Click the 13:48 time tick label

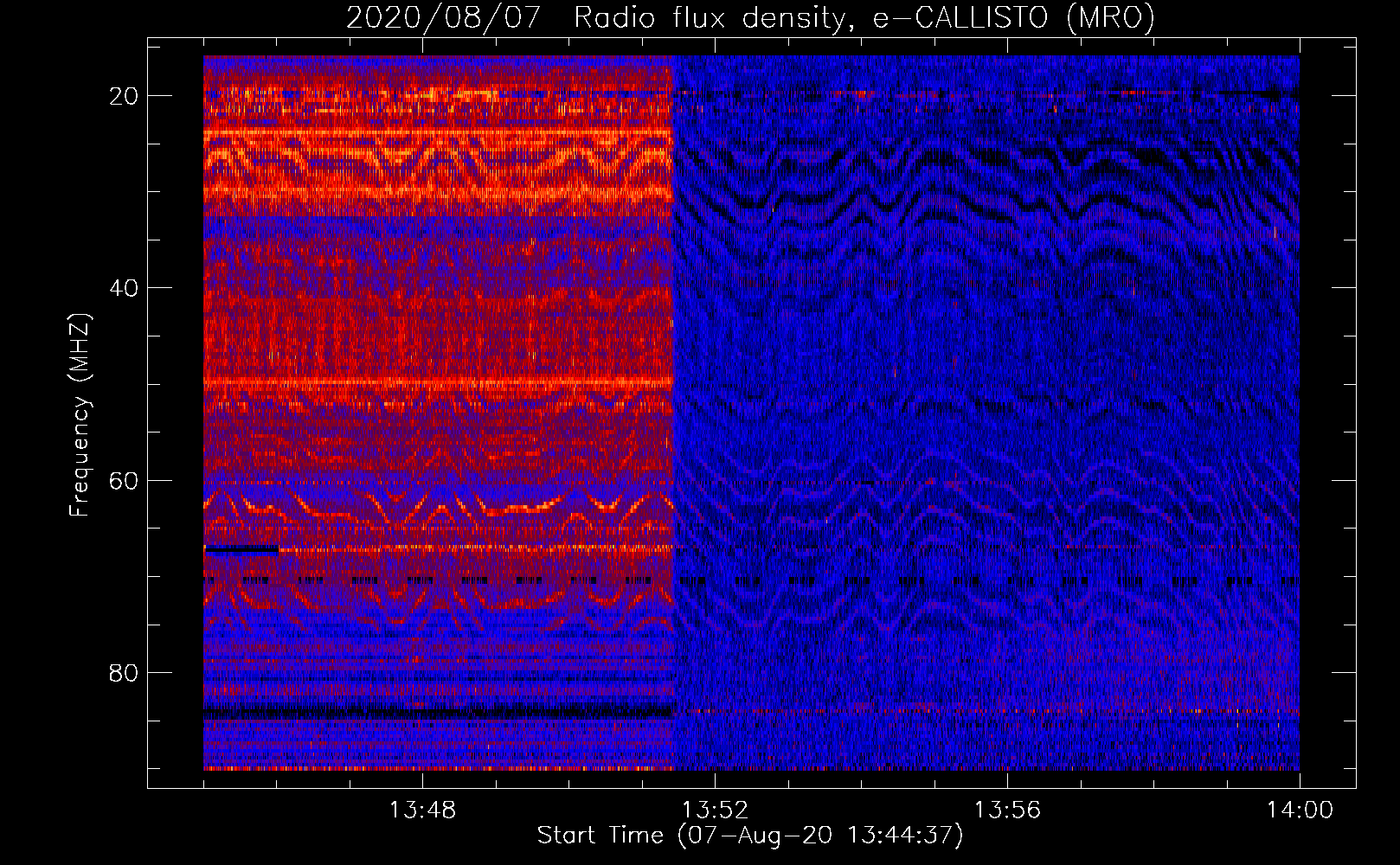422,811
